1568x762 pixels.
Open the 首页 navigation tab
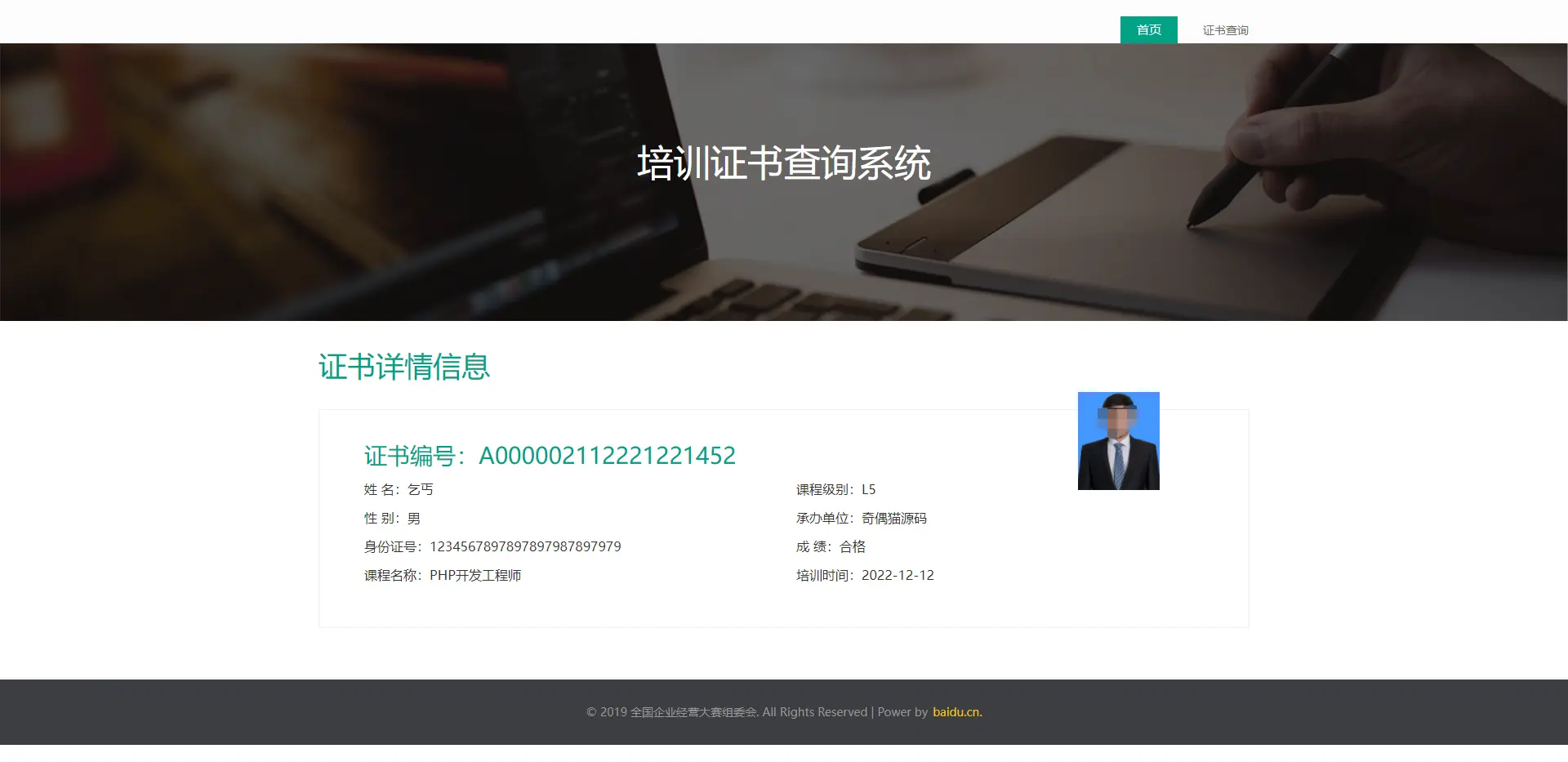click(1148, 30)
